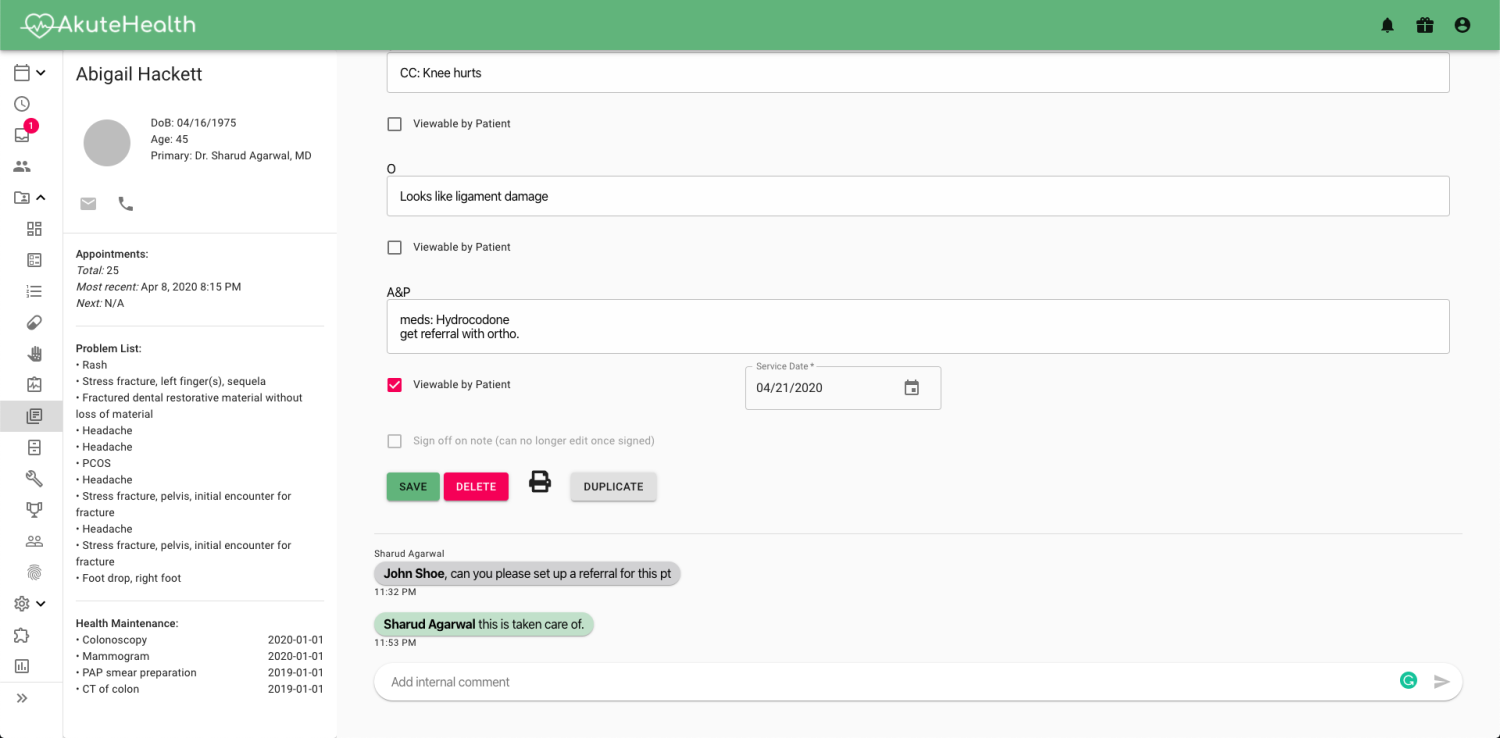Open the medications pill icon
1500x738 pixels.
click(34, 322)
